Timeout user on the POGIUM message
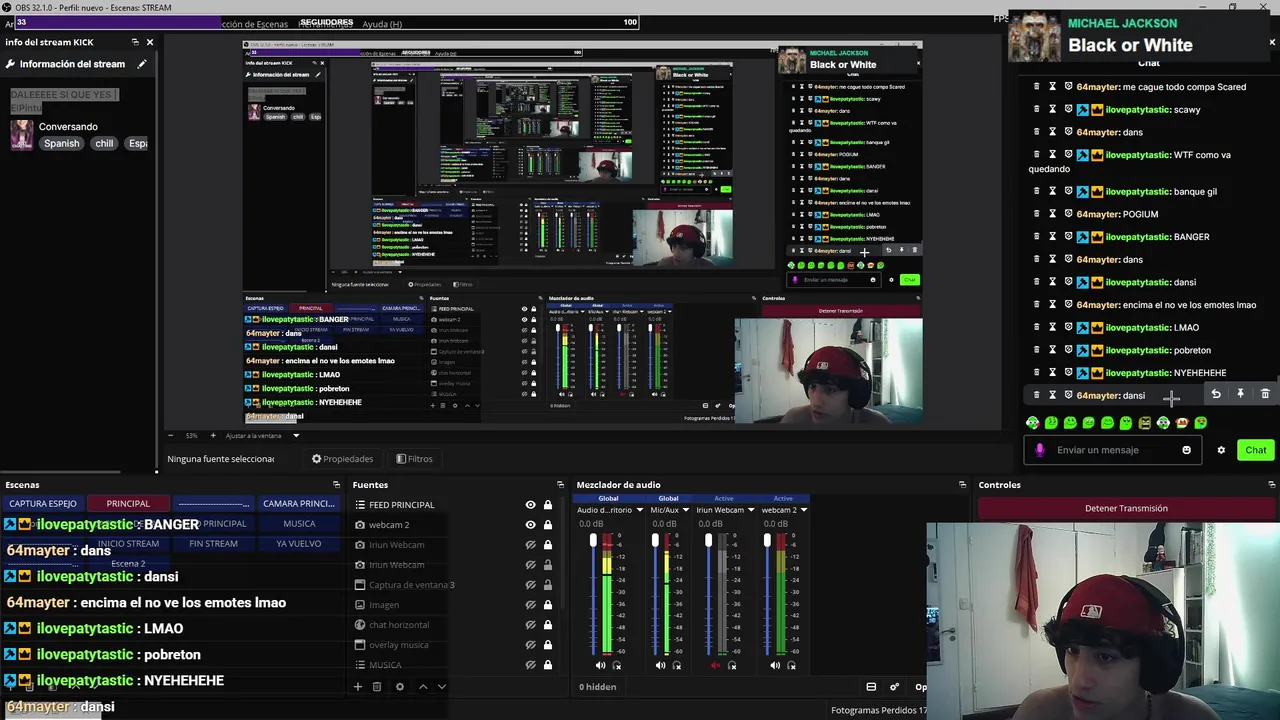Image resolution: width=1280 pixels, height=720 pixels. click(1052, 214)
